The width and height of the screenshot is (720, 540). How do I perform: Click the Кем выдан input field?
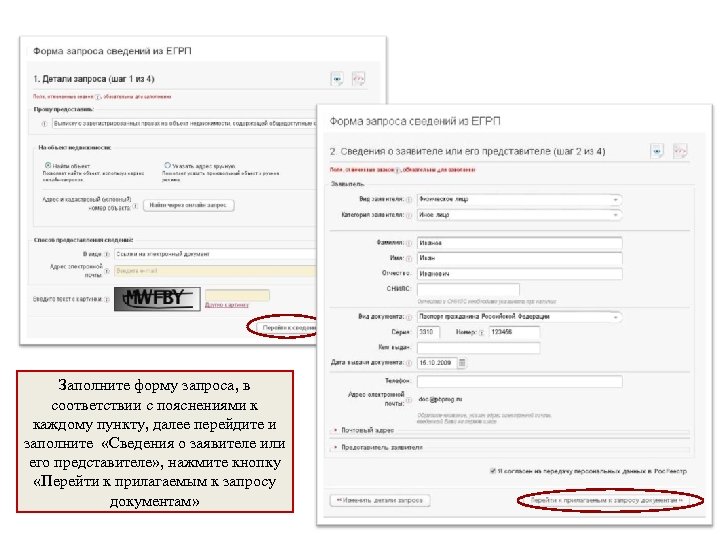[478, 348]
